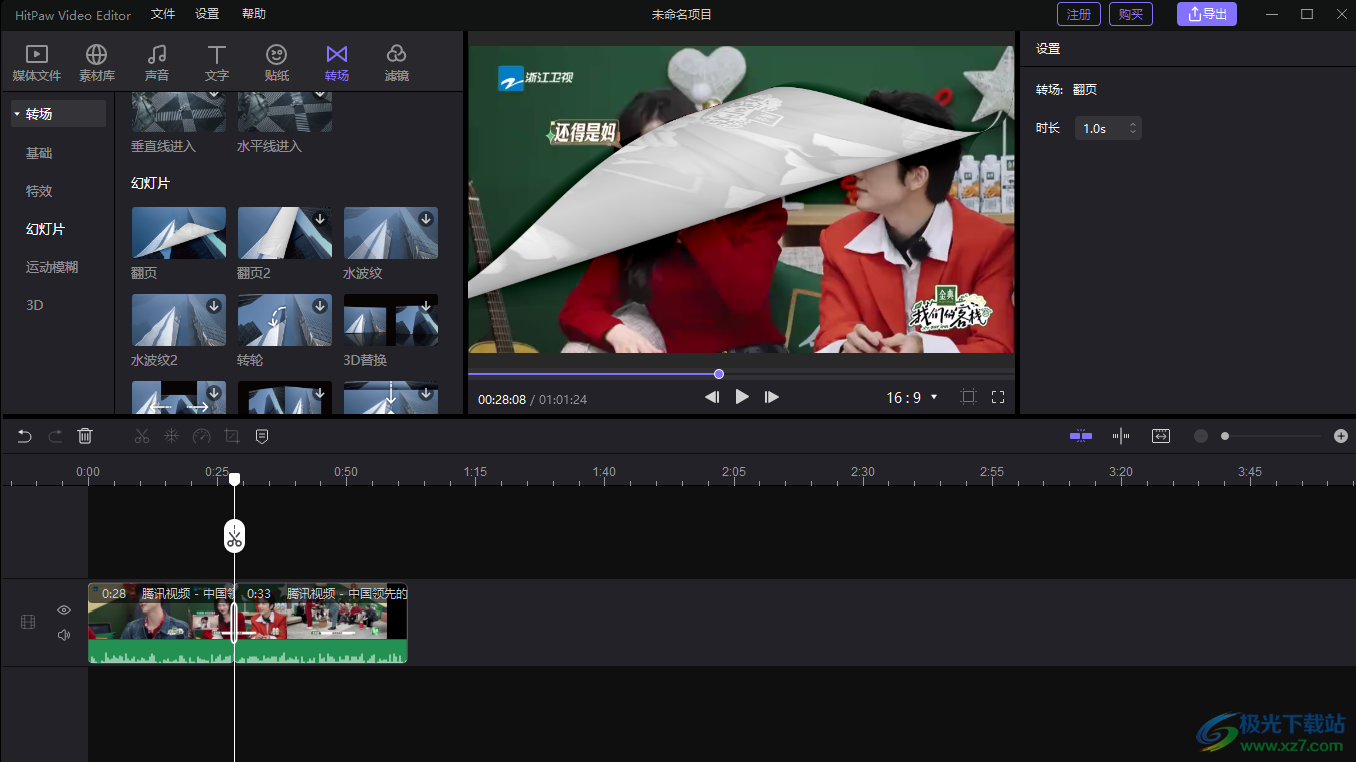Viewport: 1356px width, 762px height.
Task: Select the first clip labeled 0:28
Action: (160, 623)
